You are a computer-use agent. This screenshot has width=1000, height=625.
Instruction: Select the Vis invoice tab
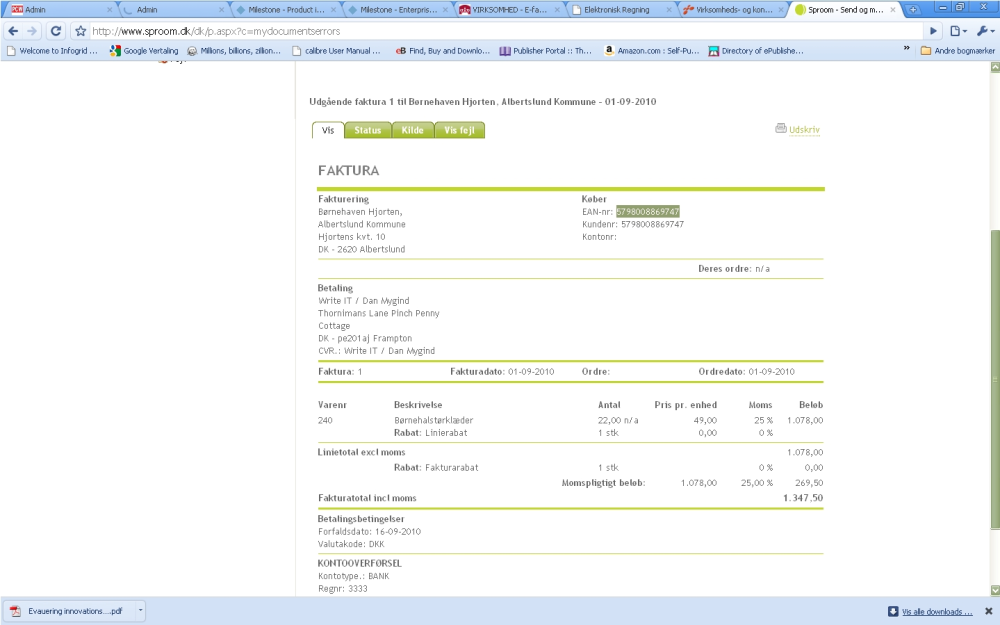pos(328,130)
